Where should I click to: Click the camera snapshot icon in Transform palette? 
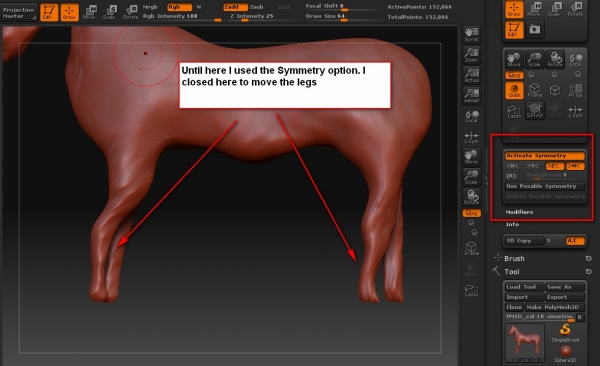[x=535, y=29]
